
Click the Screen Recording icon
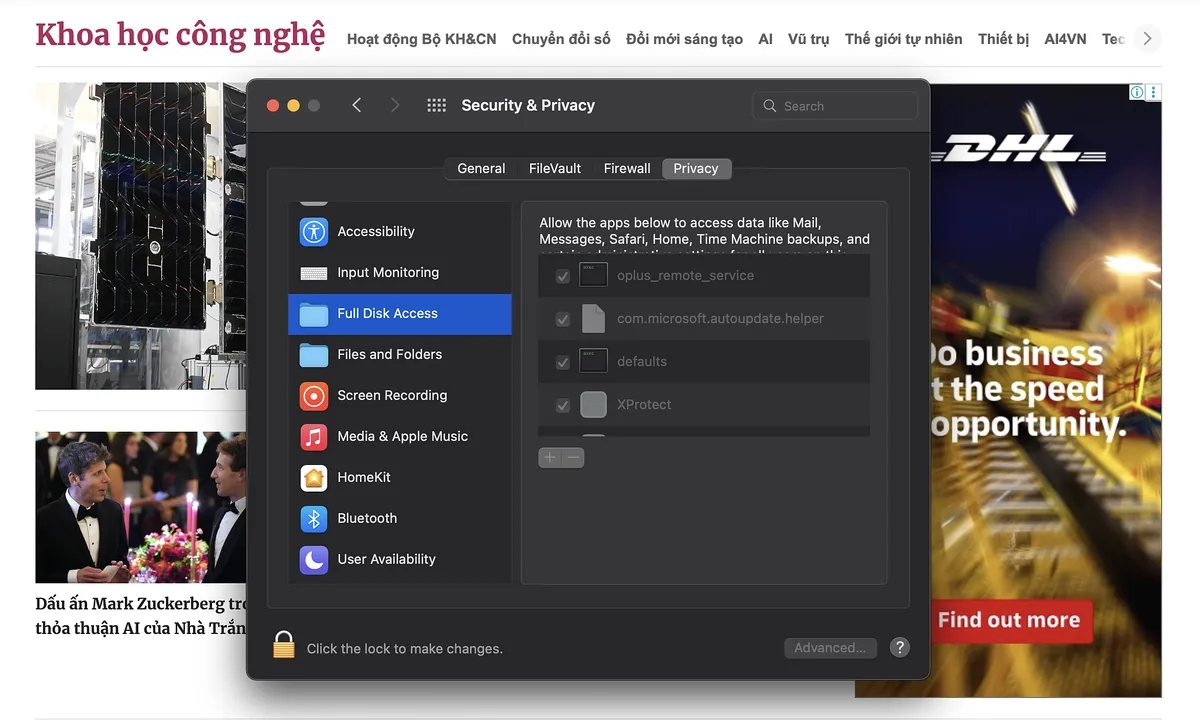pos(314,396)
